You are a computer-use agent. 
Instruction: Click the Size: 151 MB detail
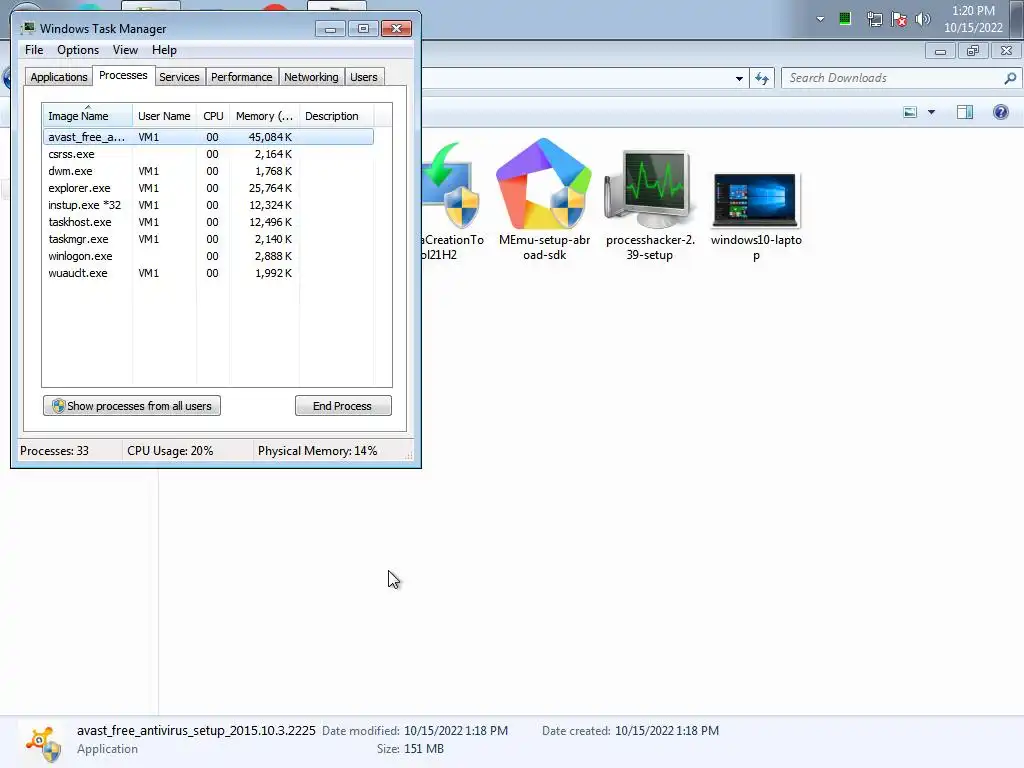[x=410, y=749]
